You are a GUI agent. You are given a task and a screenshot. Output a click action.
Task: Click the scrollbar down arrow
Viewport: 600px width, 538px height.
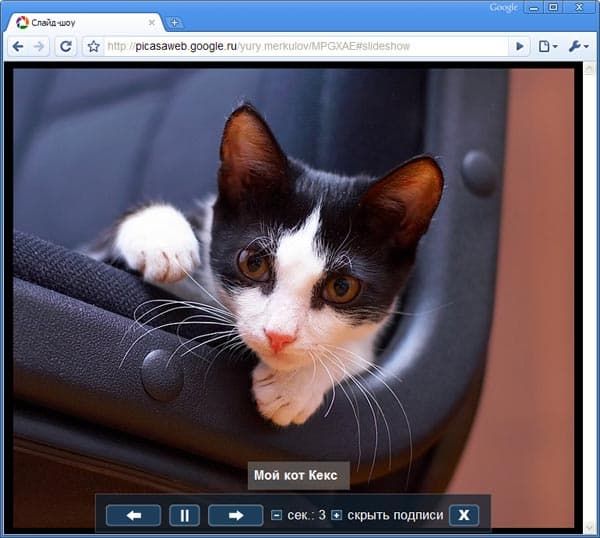[x=589, y=527]
